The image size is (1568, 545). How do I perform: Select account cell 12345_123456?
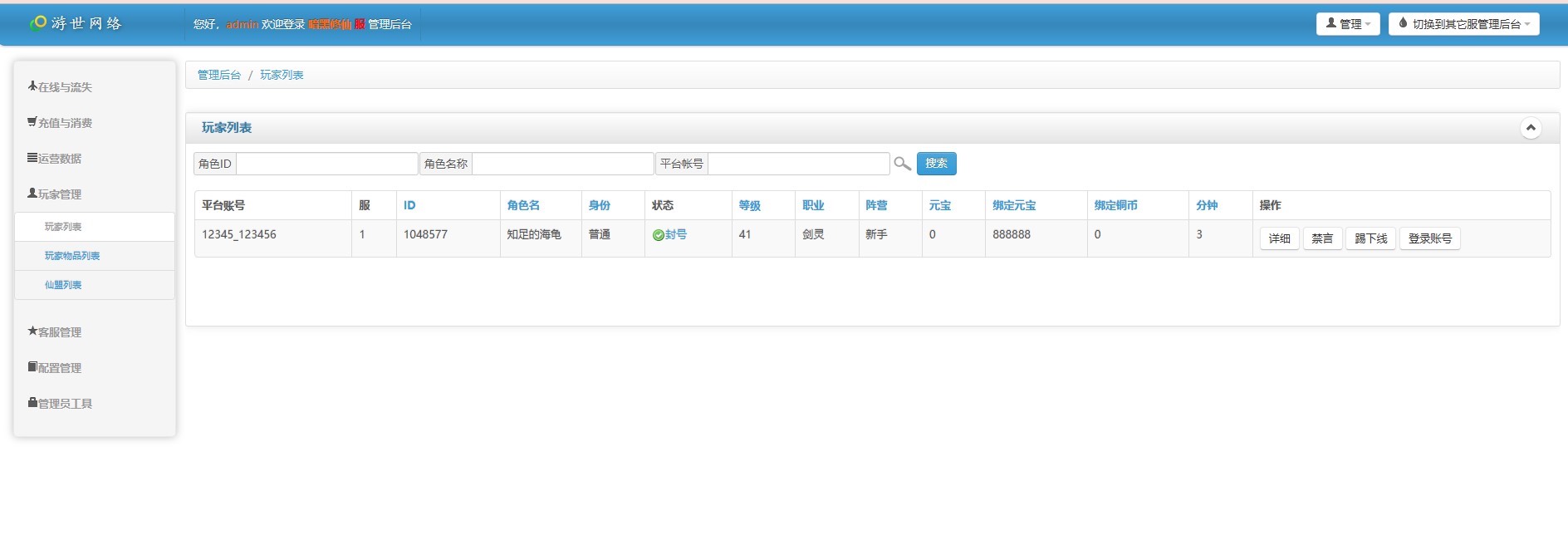pos(239,234)
